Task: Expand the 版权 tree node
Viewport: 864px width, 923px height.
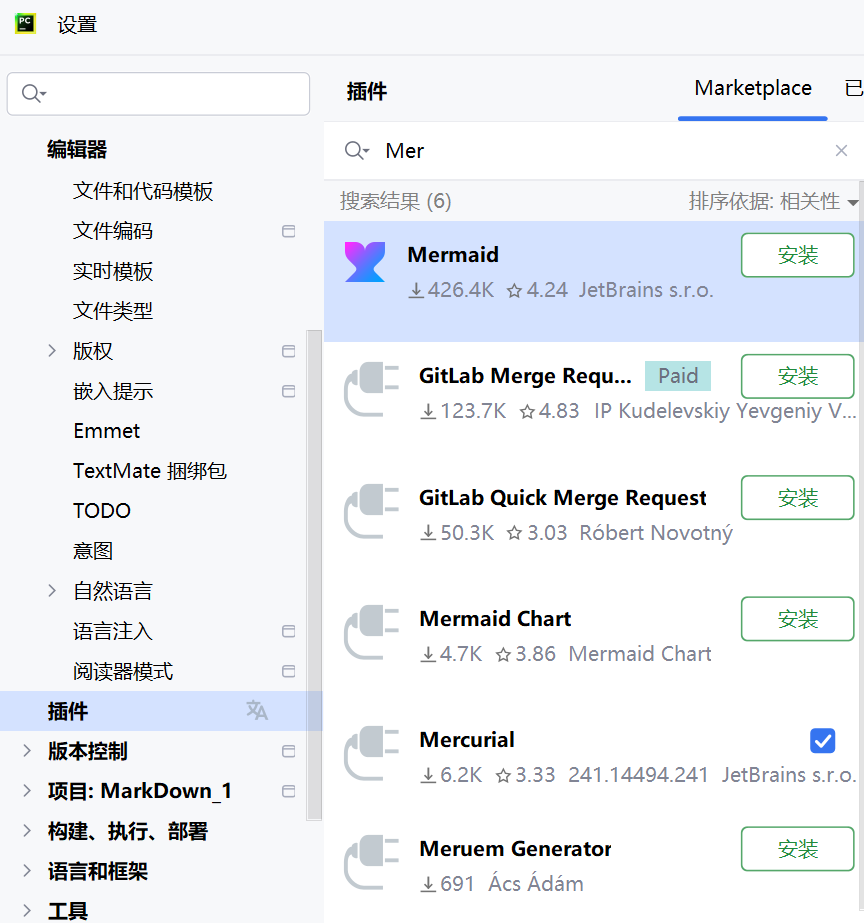Action: coord(52,351)
